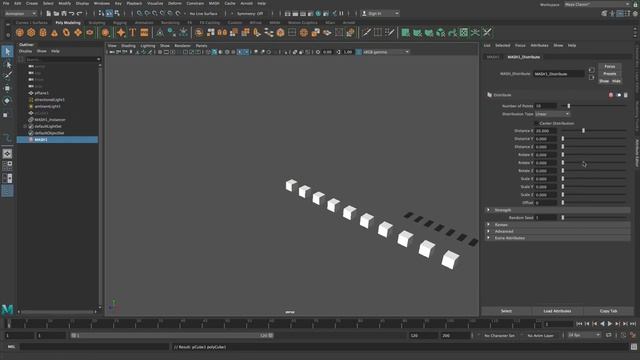
Task: Open the Windows menu in the menu bar
Action: coord(102,3)
